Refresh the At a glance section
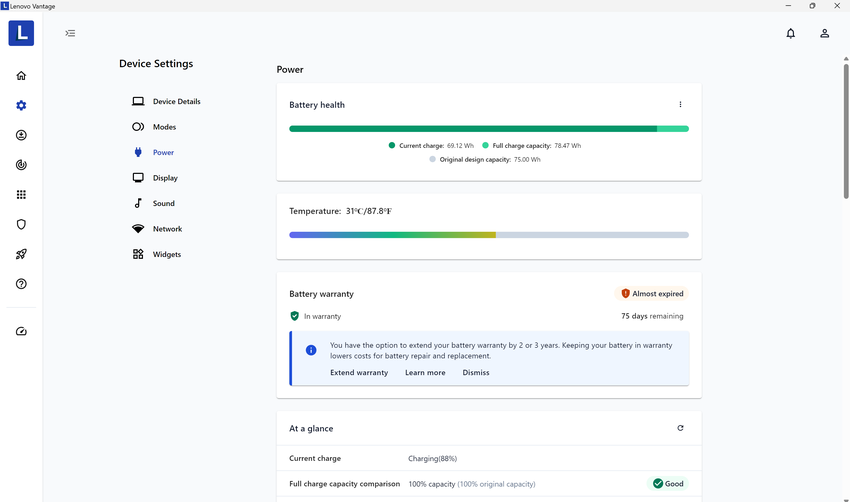The image size is (850, 502). [680, 428]
